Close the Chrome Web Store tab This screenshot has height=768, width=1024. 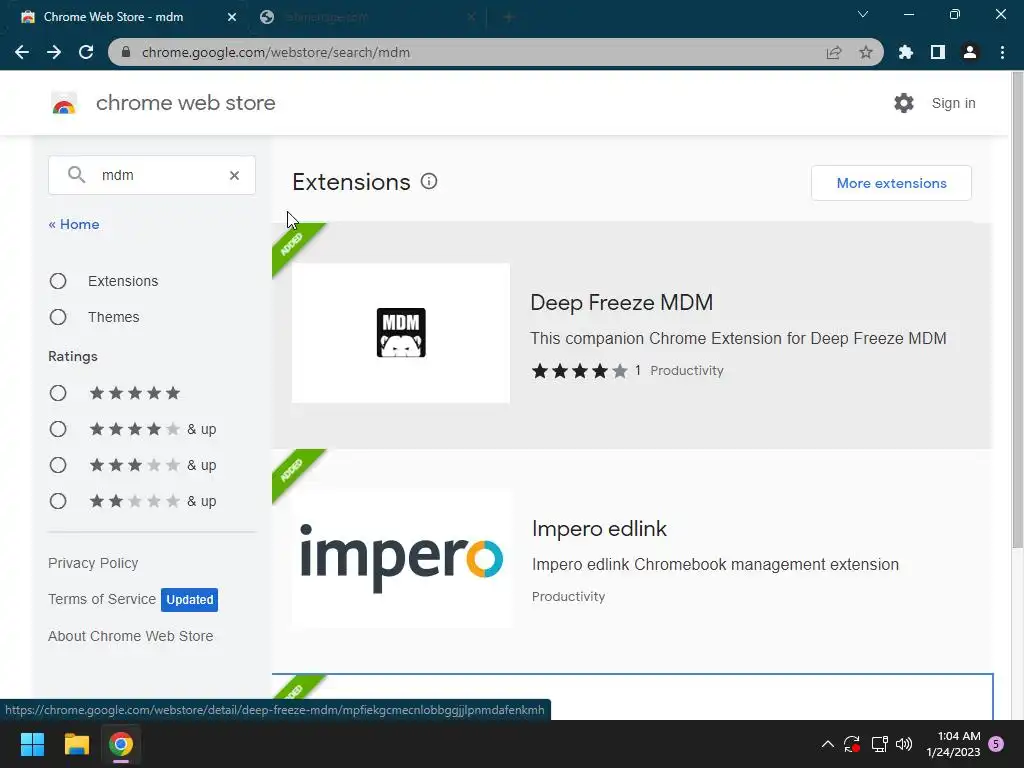[x=232, y=18]
